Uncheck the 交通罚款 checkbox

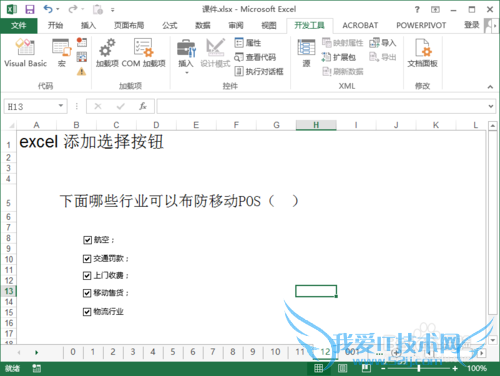87,258
